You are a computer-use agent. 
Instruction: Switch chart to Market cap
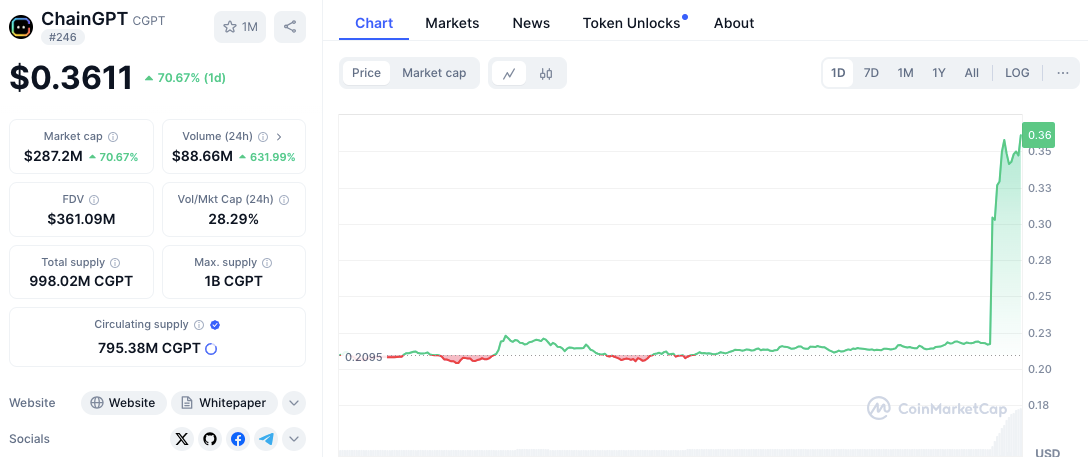(x=434, y=73)
